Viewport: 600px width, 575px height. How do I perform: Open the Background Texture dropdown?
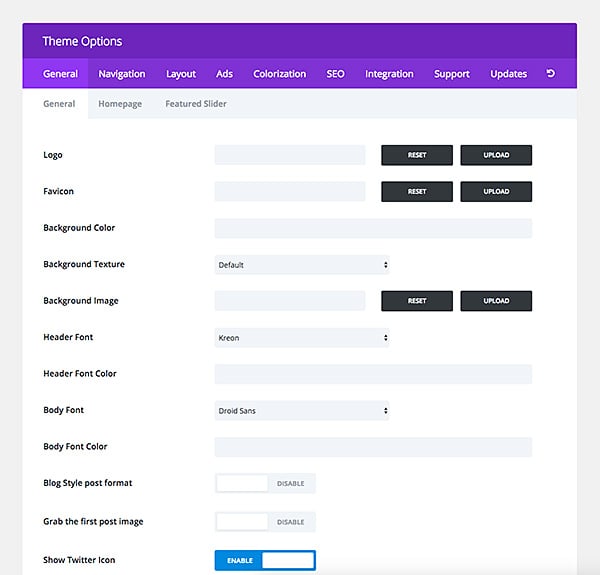tap(302, 265)
